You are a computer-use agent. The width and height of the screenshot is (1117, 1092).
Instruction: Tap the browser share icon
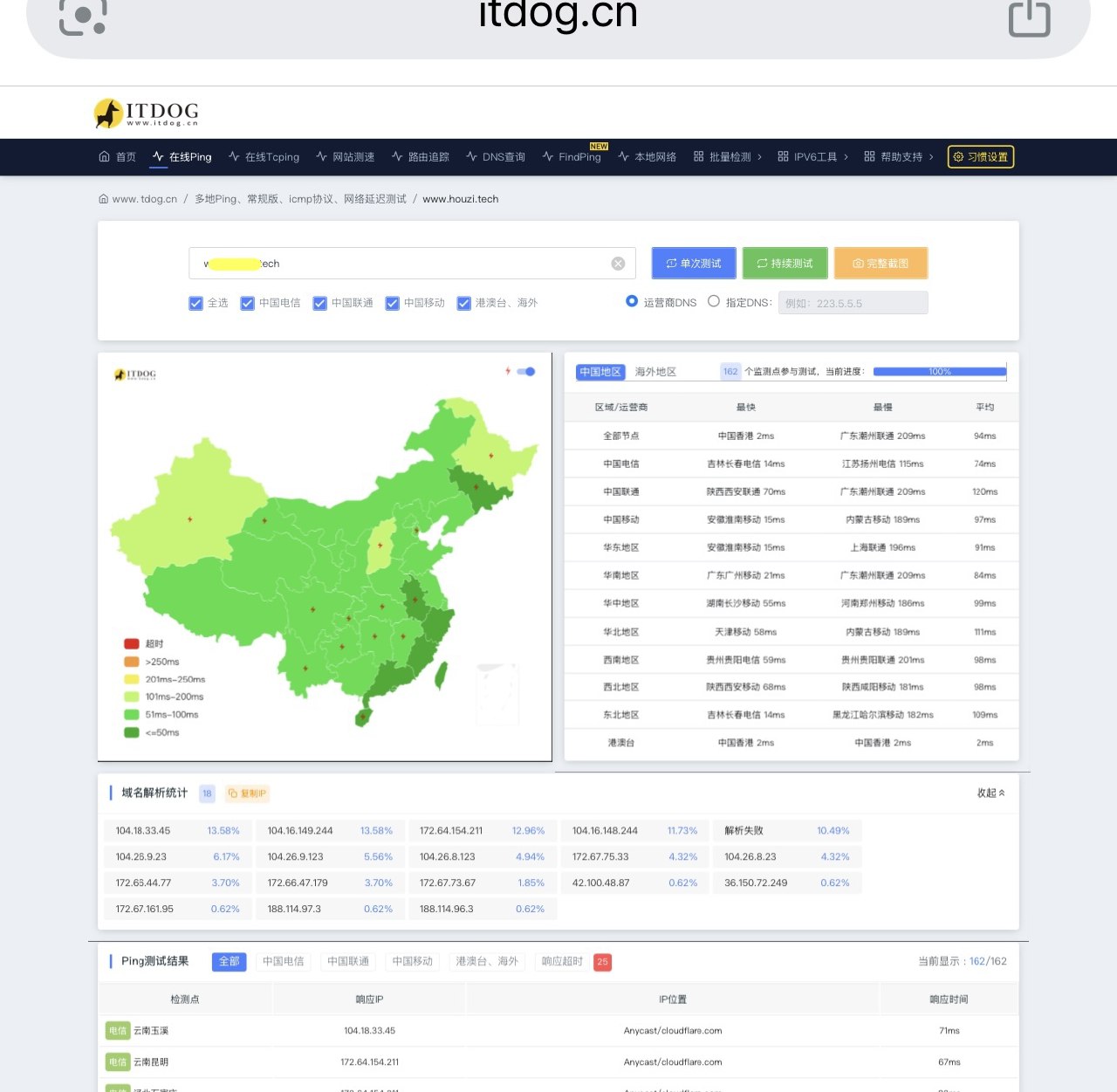1029,18
